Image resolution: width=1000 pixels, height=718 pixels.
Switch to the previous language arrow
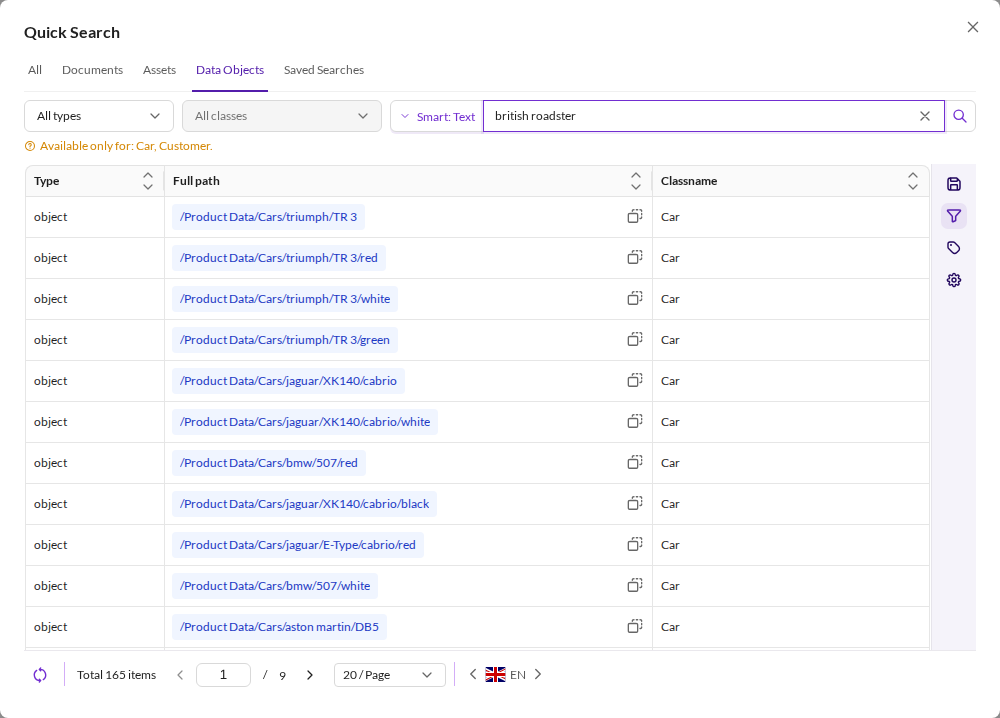473,674
